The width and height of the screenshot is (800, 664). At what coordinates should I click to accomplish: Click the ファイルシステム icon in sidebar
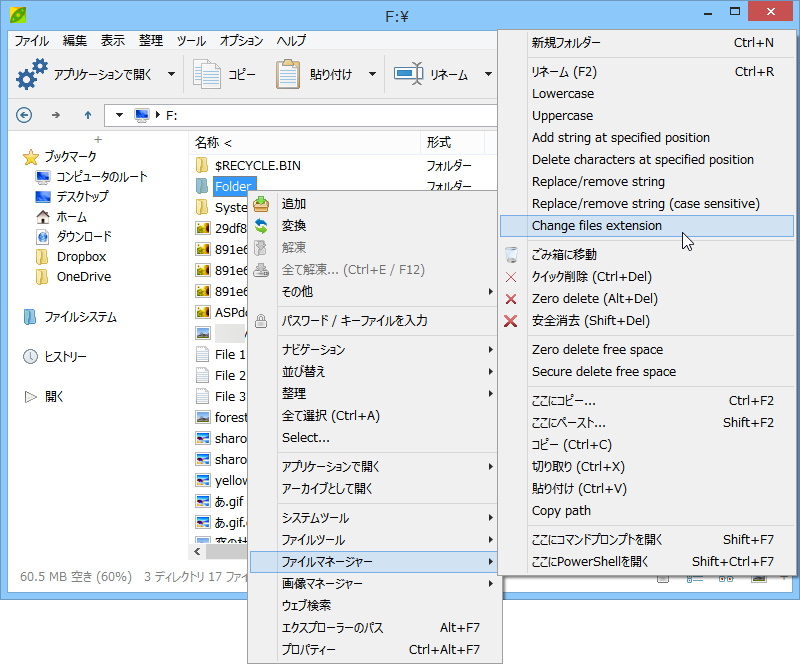point(29,318)
